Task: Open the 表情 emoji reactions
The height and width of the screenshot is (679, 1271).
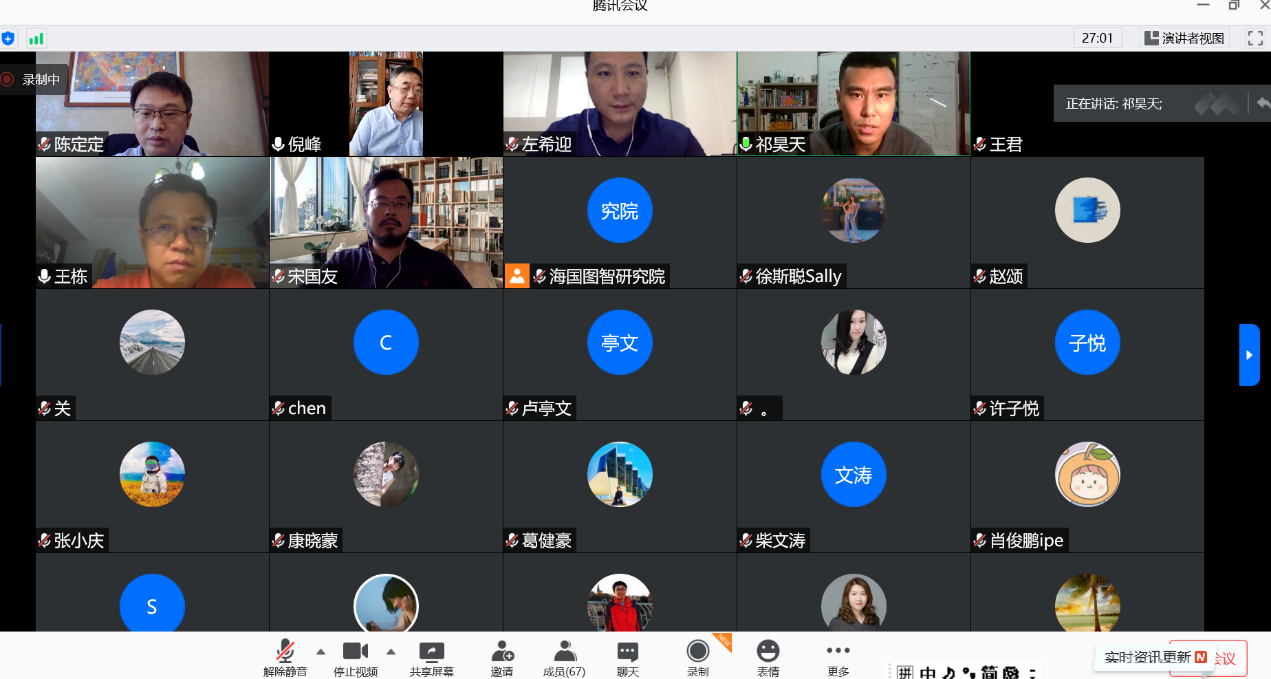Action: tap(767, 656)
